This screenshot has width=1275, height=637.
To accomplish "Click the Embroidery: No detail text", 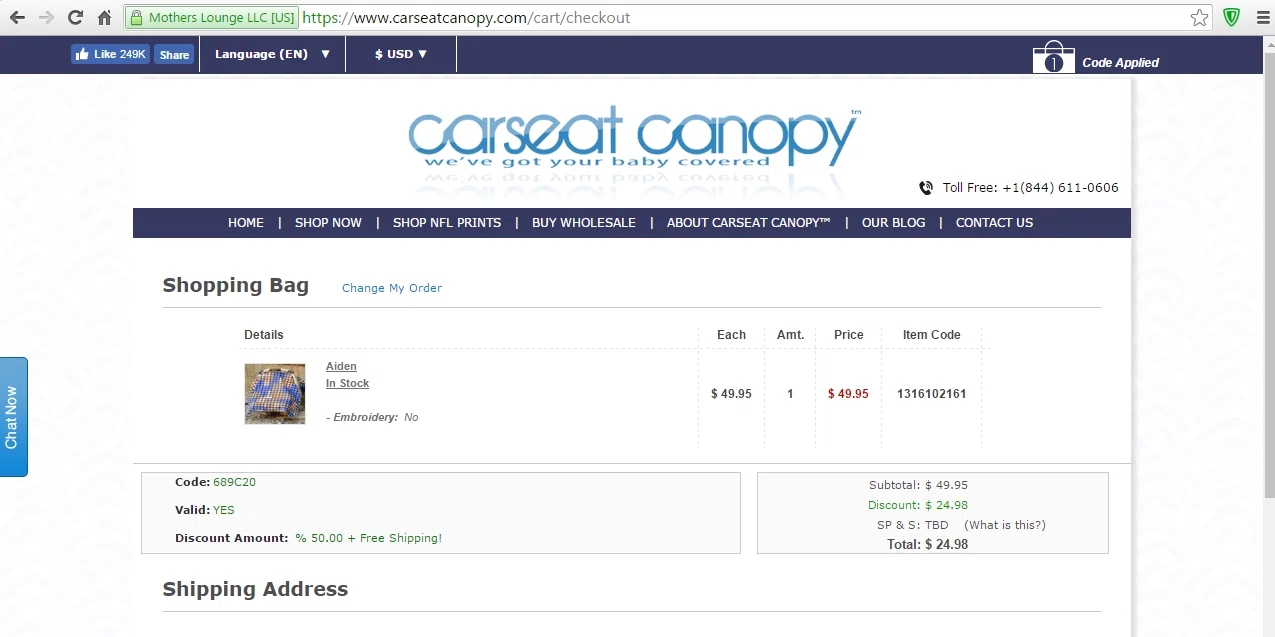I will coord(372,417).
